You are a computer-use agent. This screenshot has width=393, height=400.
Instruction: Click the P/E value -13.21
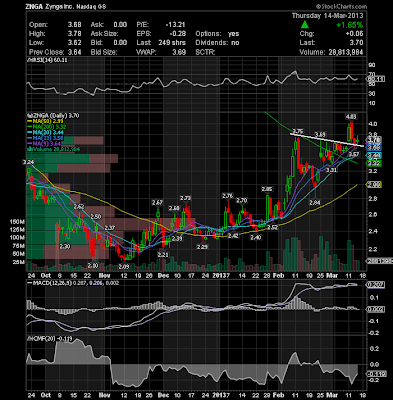click(x=176, y=25)
